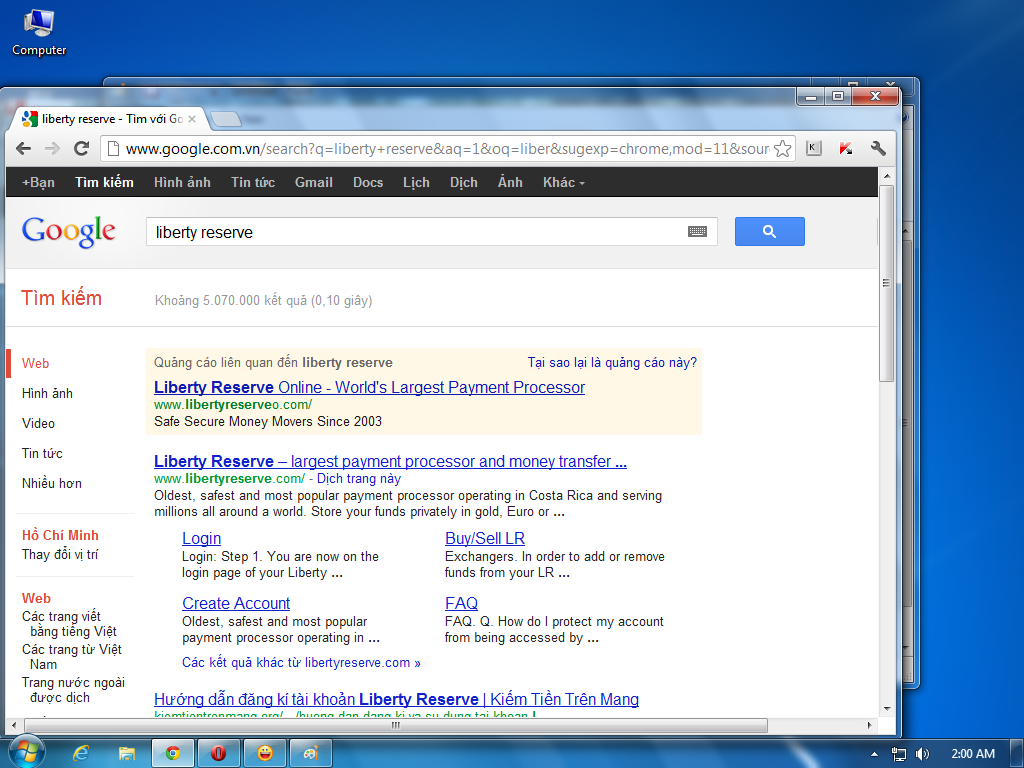Click Thay đổi vị trí link
Viewport: 1024px width, 768px height.
click(x=60, y=554)
